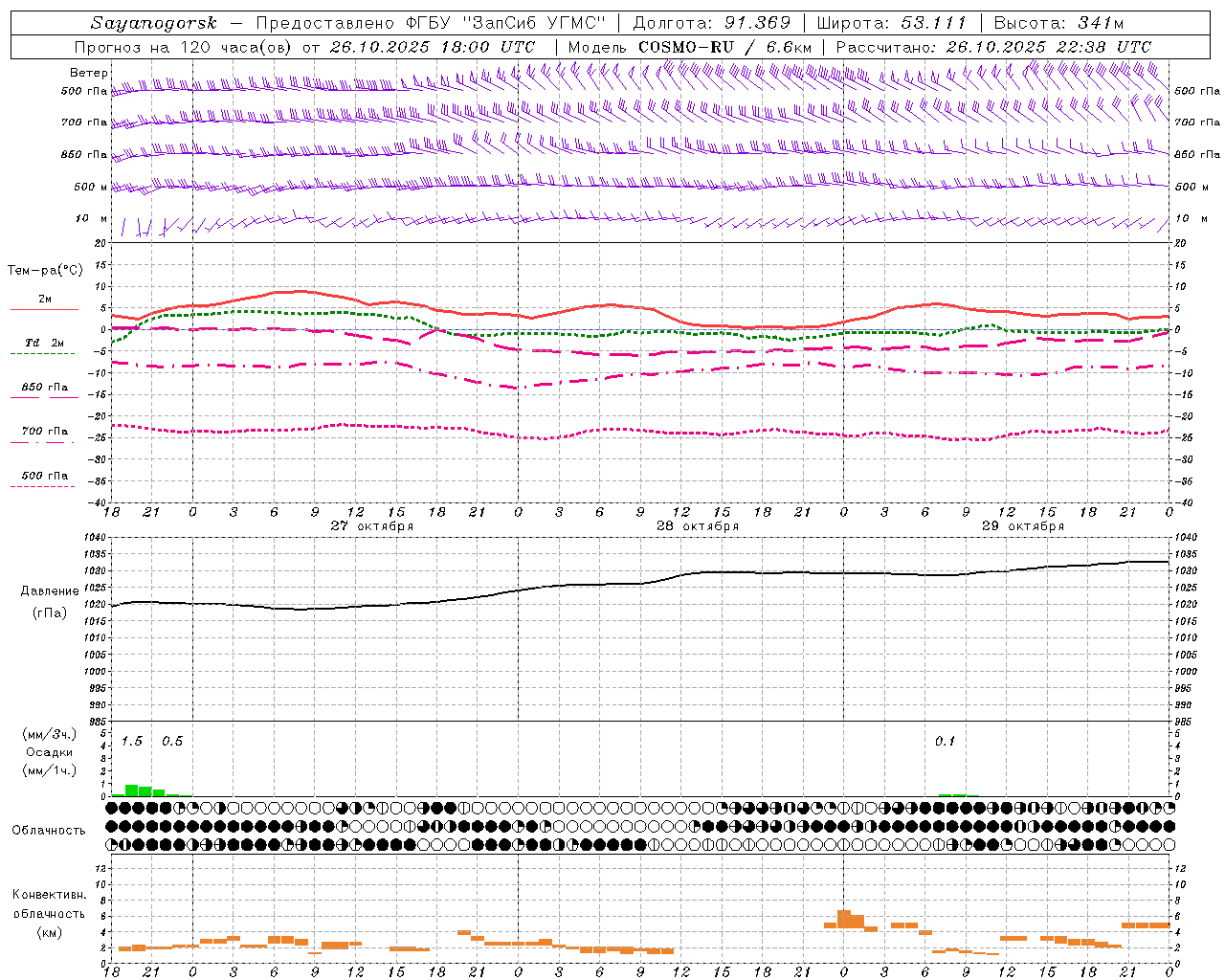Click the 29 октября date label

tap(1023, 526)
